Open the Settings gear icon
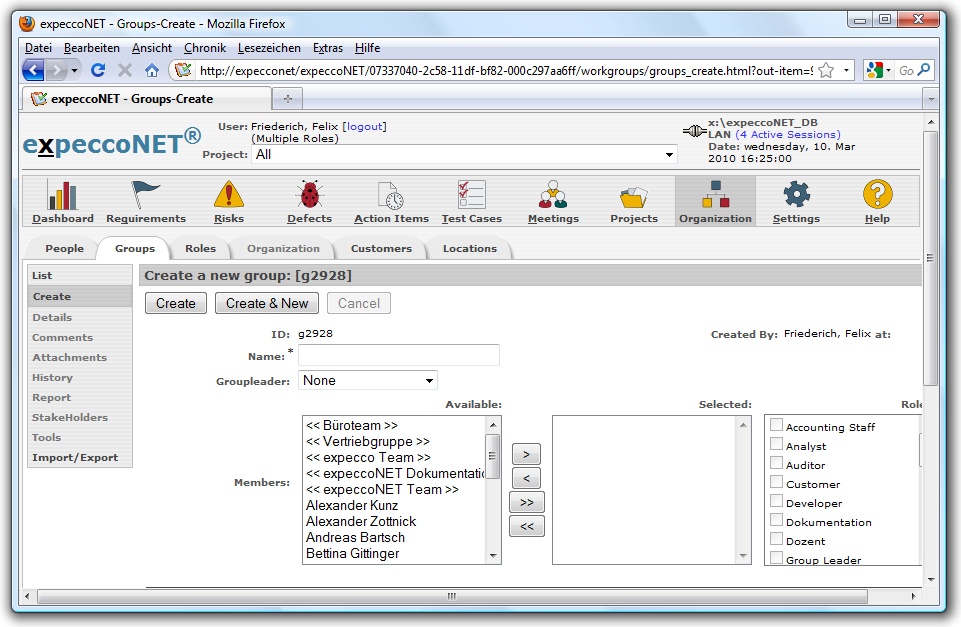The width and height of the screenshot is (961, 627). click(796, 194)
